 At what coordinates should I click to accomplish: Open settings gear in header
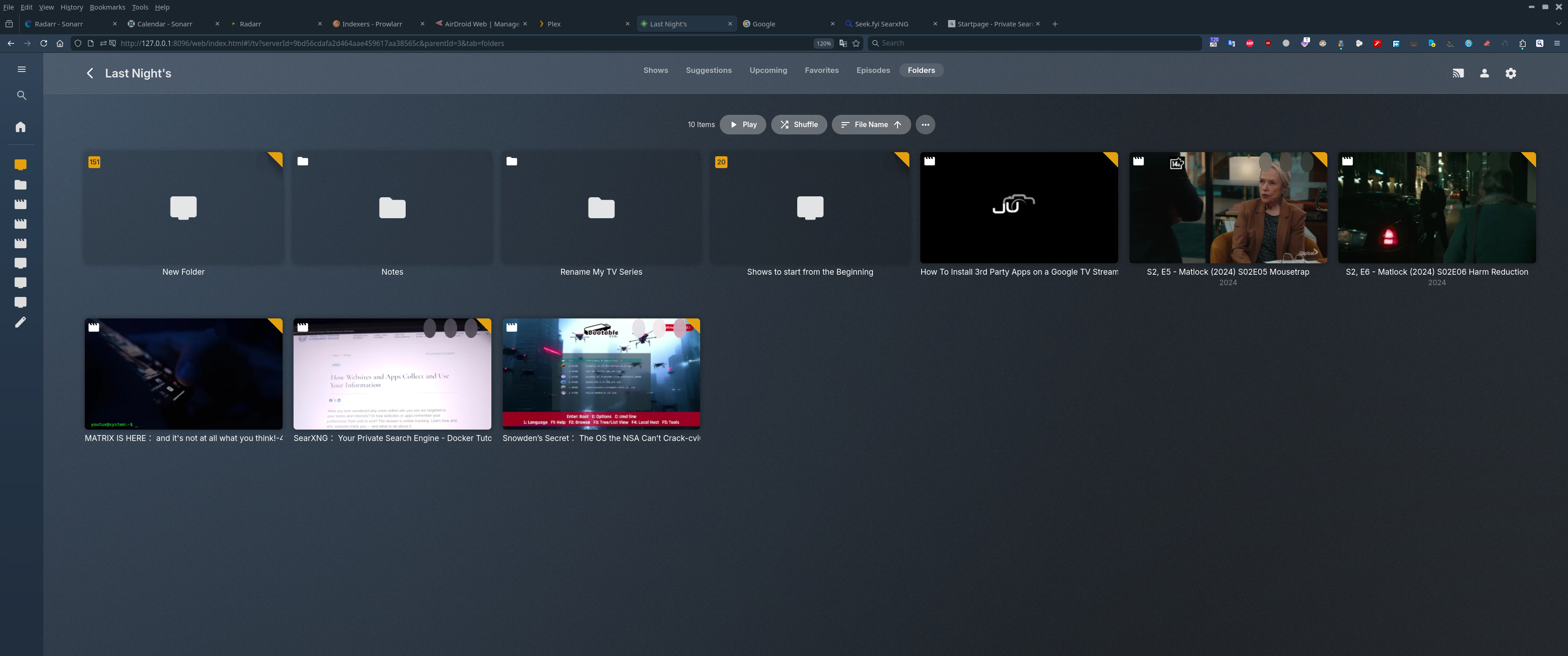pos(1510,74)
